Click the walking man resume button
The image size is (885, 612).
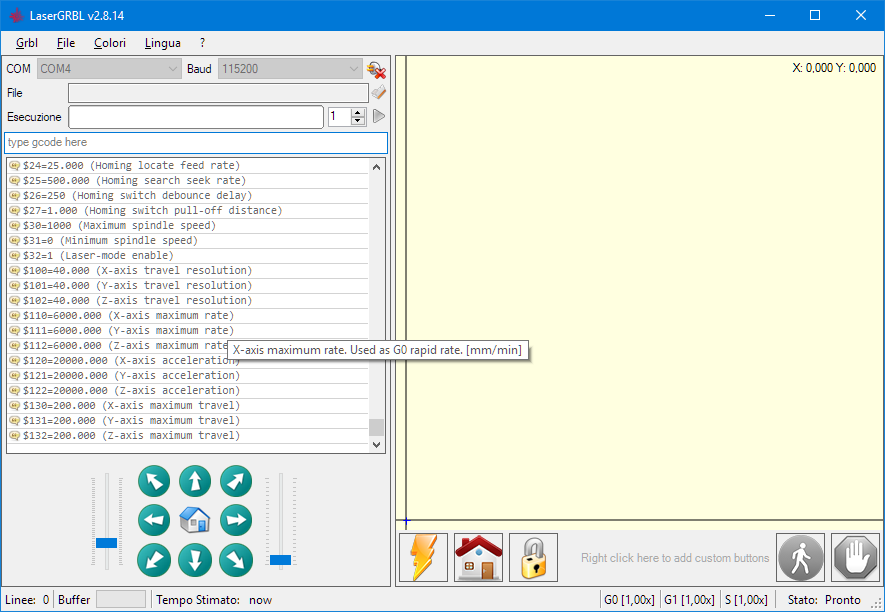800,557
